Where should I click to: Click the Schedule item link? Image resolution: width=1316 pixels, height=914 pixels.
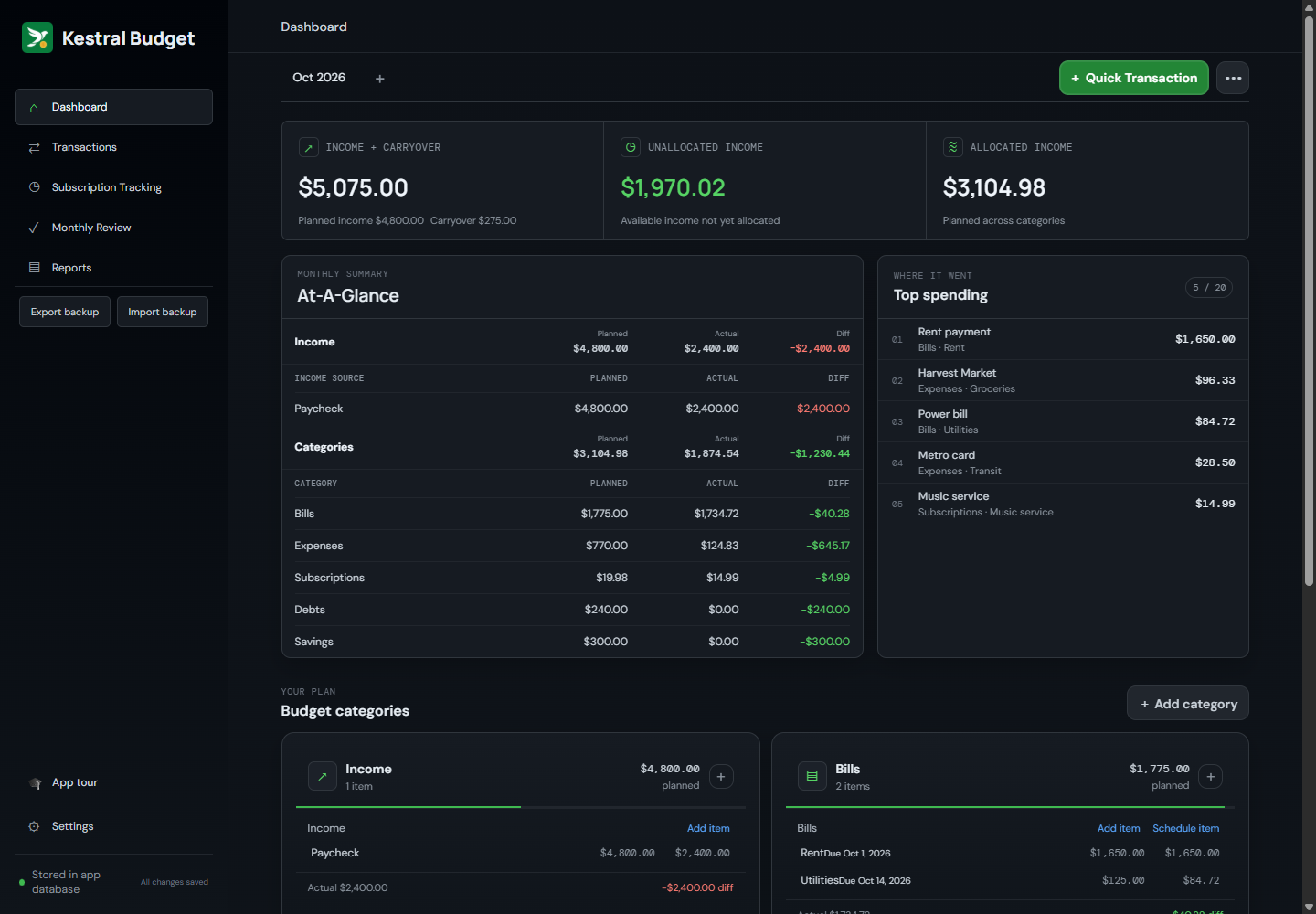(x=1185, y=829)
